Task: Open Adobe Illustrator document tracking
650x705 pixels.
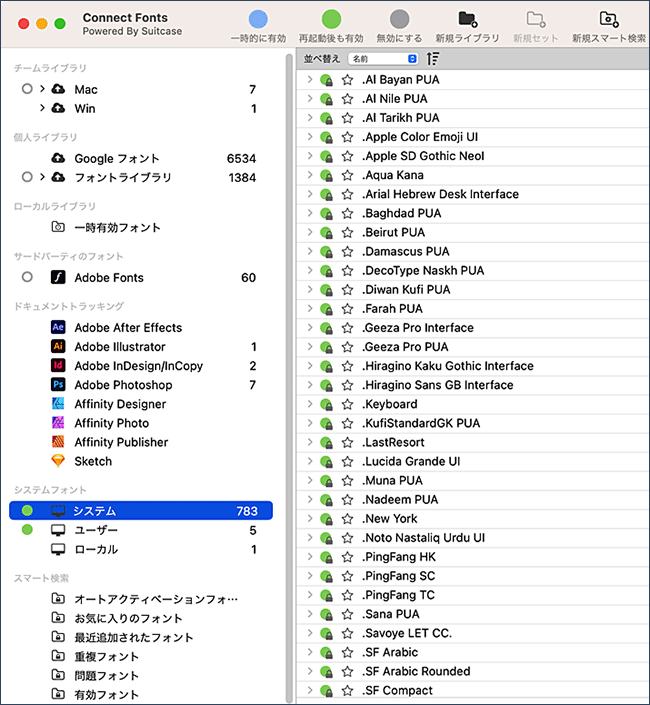Action: point(120,347)
